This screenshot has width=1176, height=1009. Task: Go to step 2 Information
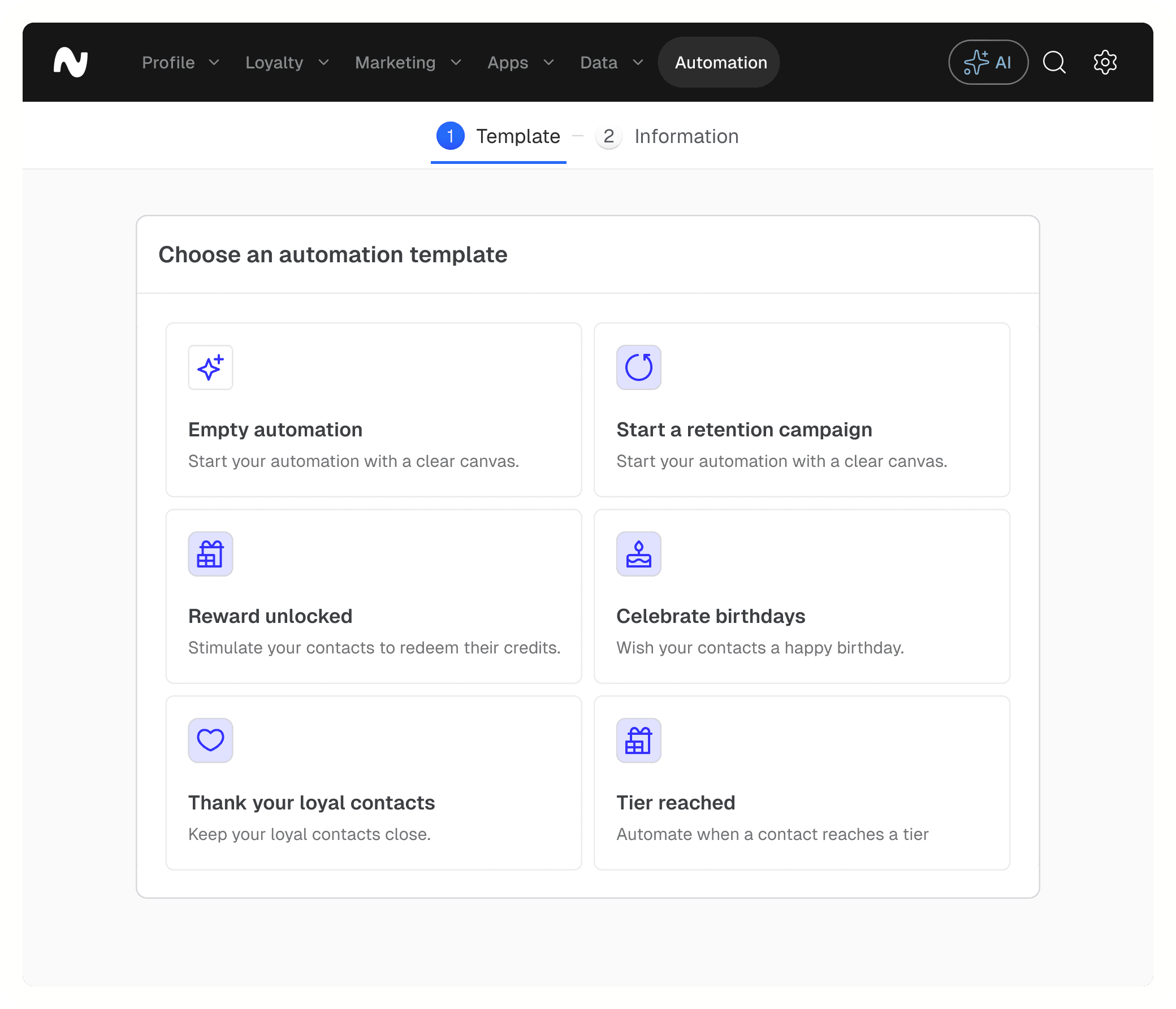pos(668,136)
